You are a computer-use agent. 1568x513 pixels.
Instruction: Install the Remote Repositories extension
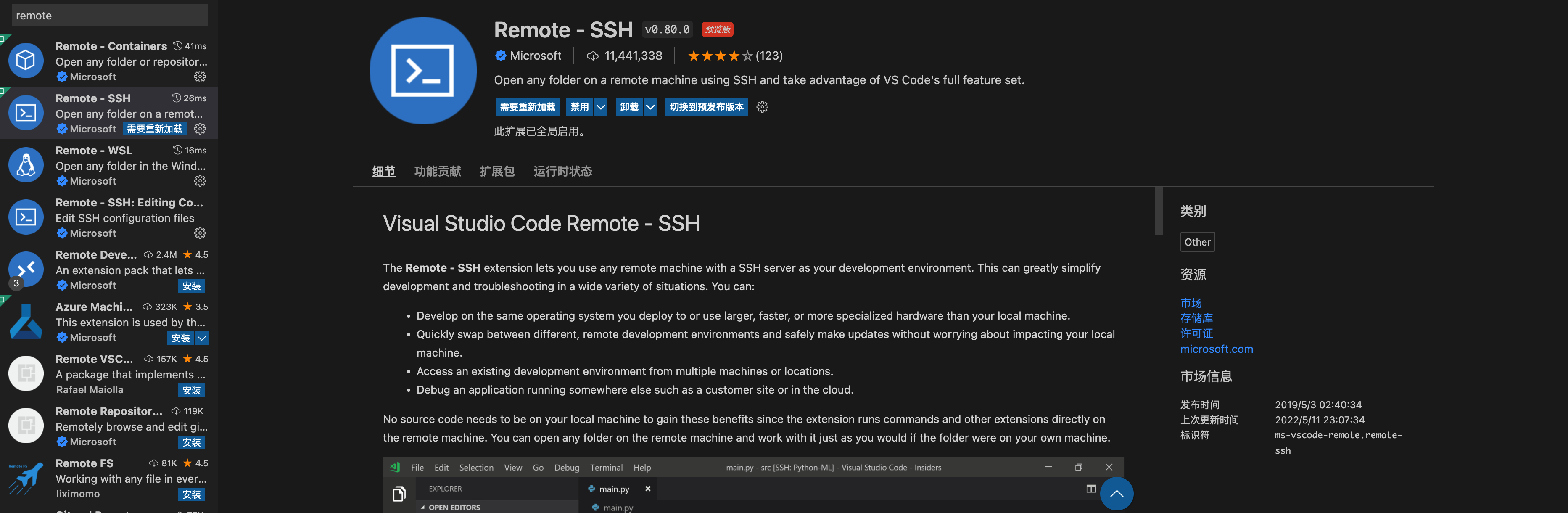pyautogui.click(x=191, y=442)
